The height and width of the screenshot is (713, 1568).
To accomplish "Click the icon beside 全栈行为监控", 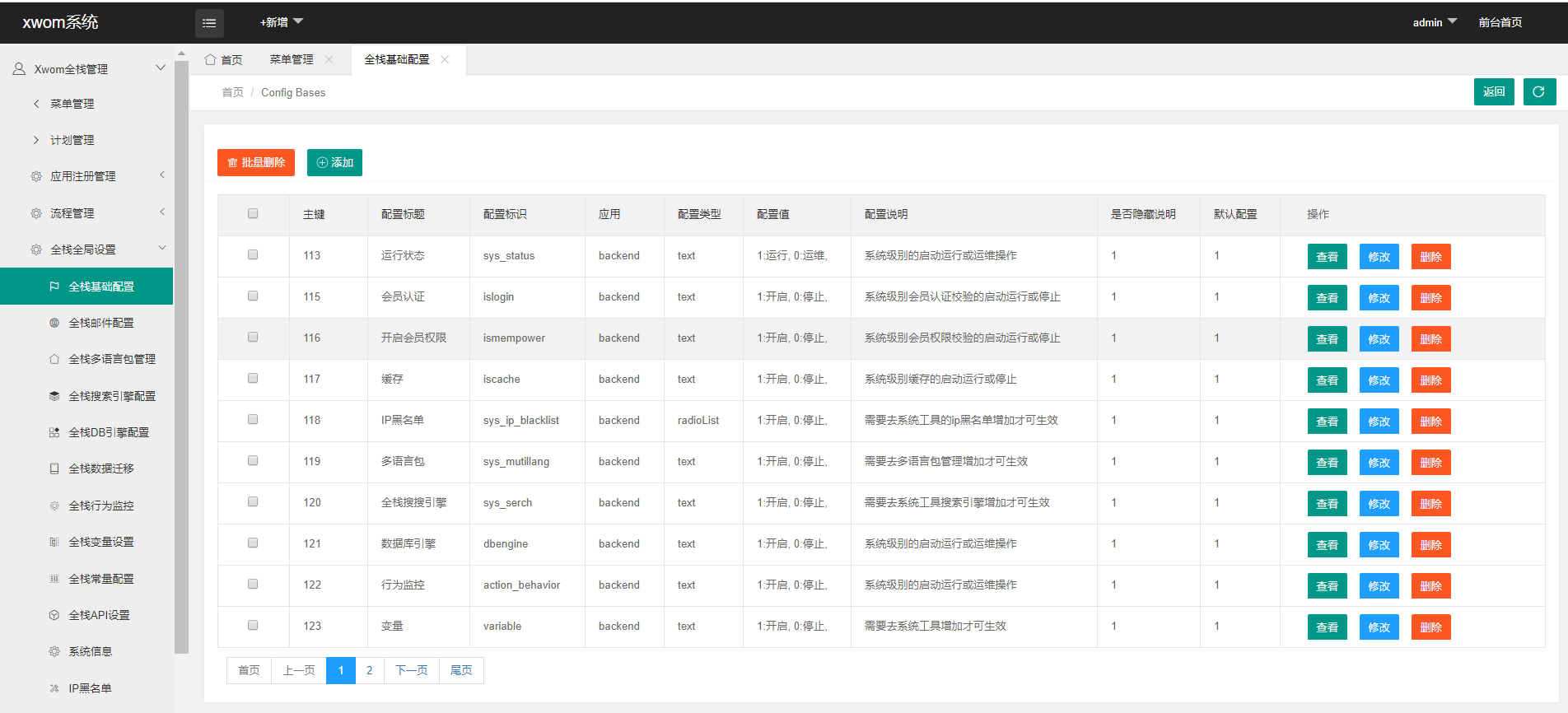I will tap(54, 506).
